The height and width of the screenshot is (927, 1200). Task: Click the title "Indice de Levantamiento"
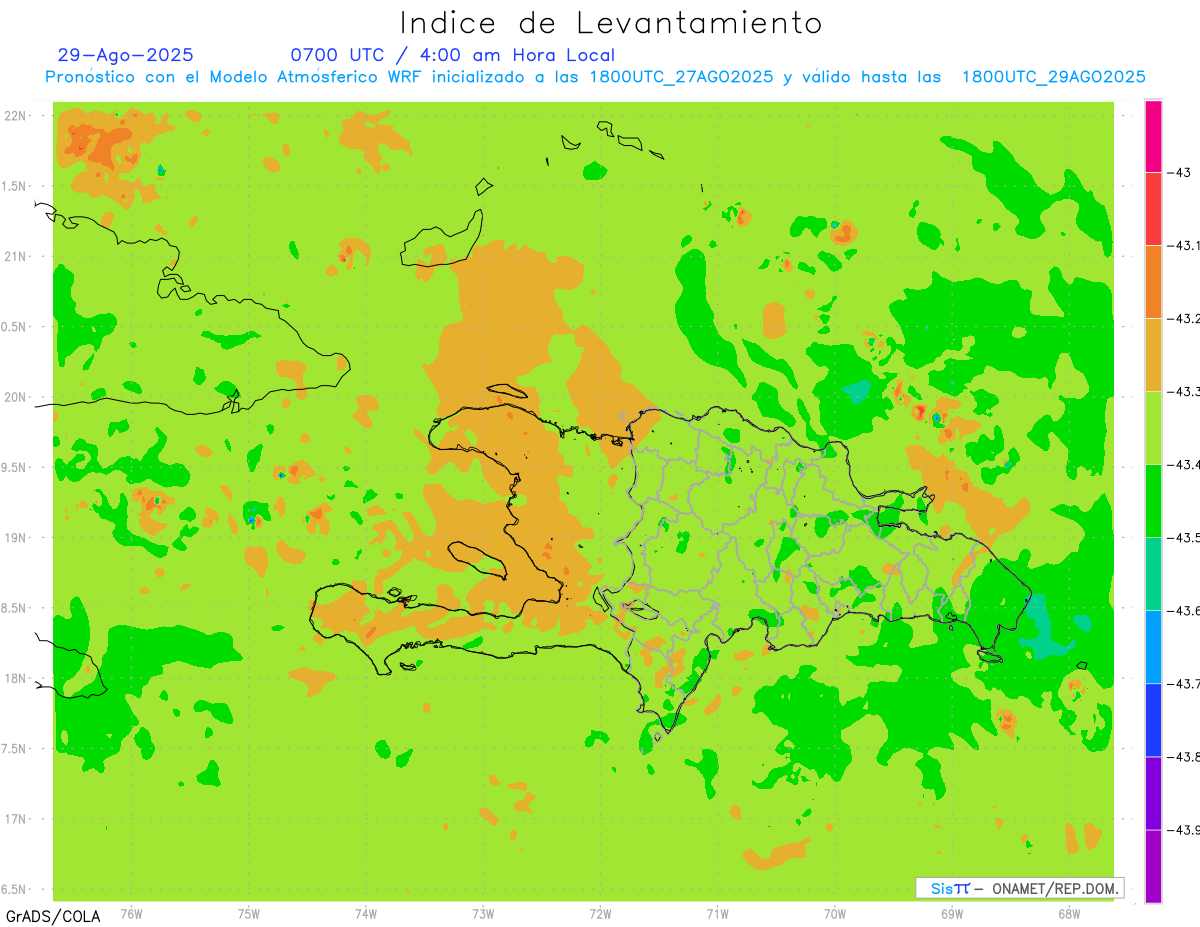point(611,23)
